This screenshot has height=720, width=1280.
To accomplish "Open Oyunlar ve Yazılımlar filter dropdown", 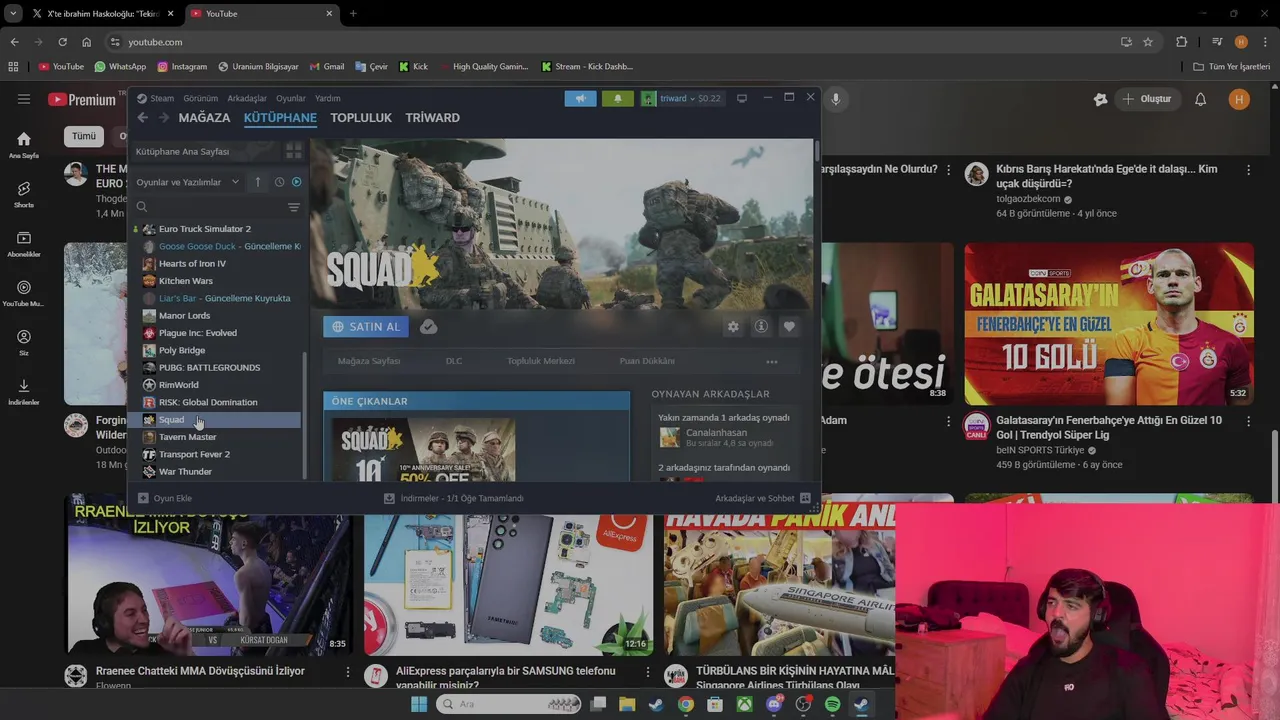I will click(x=188, y=182).
